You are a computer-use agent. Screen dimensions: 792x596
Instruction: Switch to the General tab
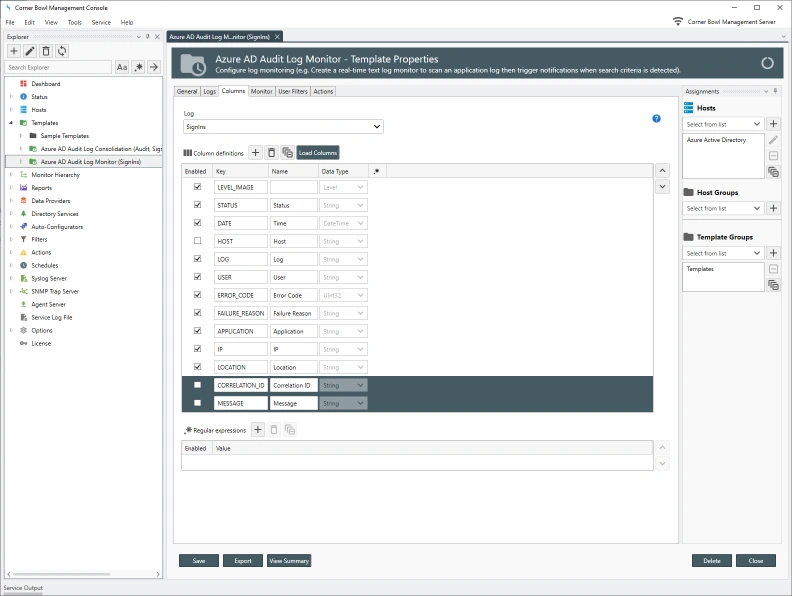187,91
